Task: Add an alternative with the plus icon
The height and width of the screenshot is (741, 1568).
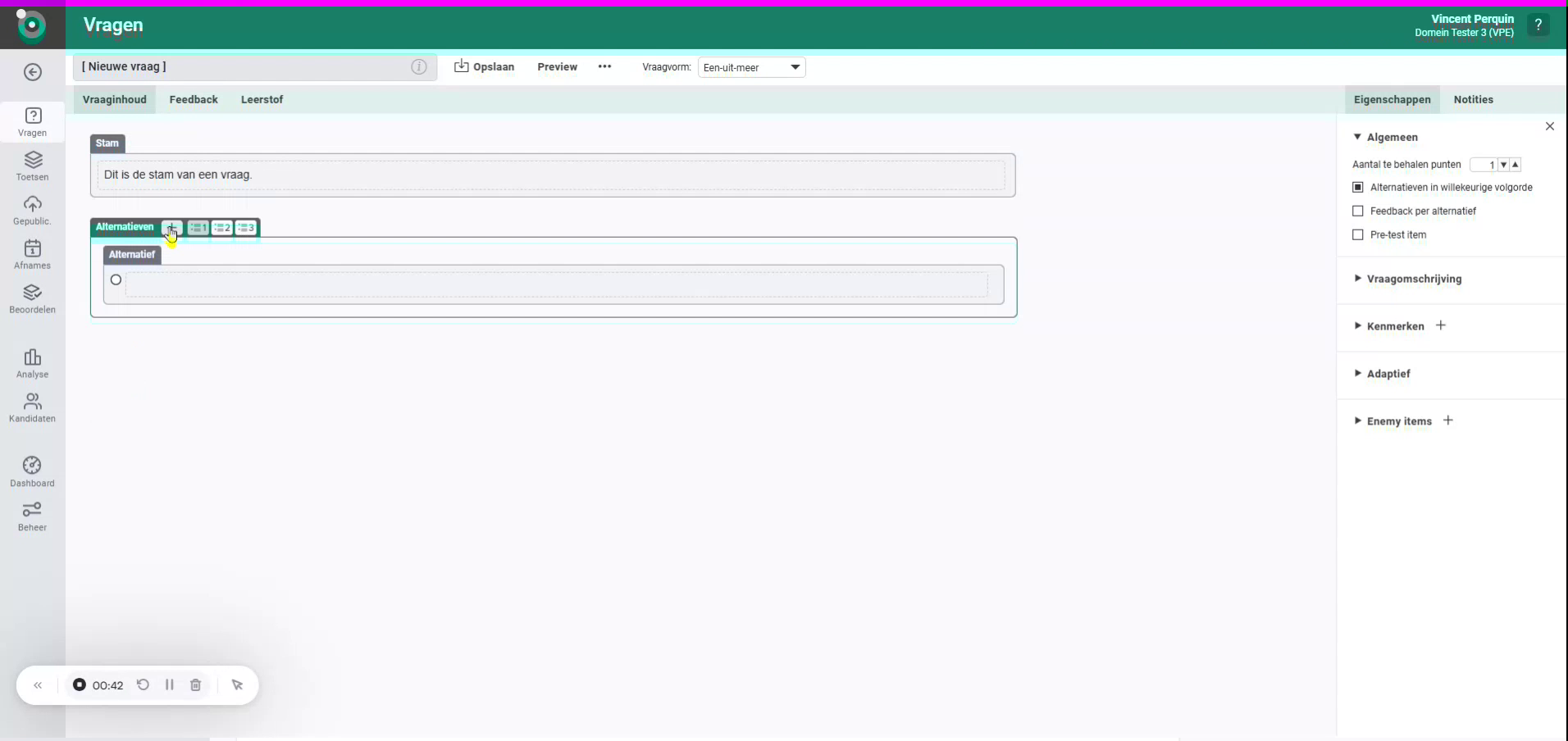Action: tap(171, 230)
